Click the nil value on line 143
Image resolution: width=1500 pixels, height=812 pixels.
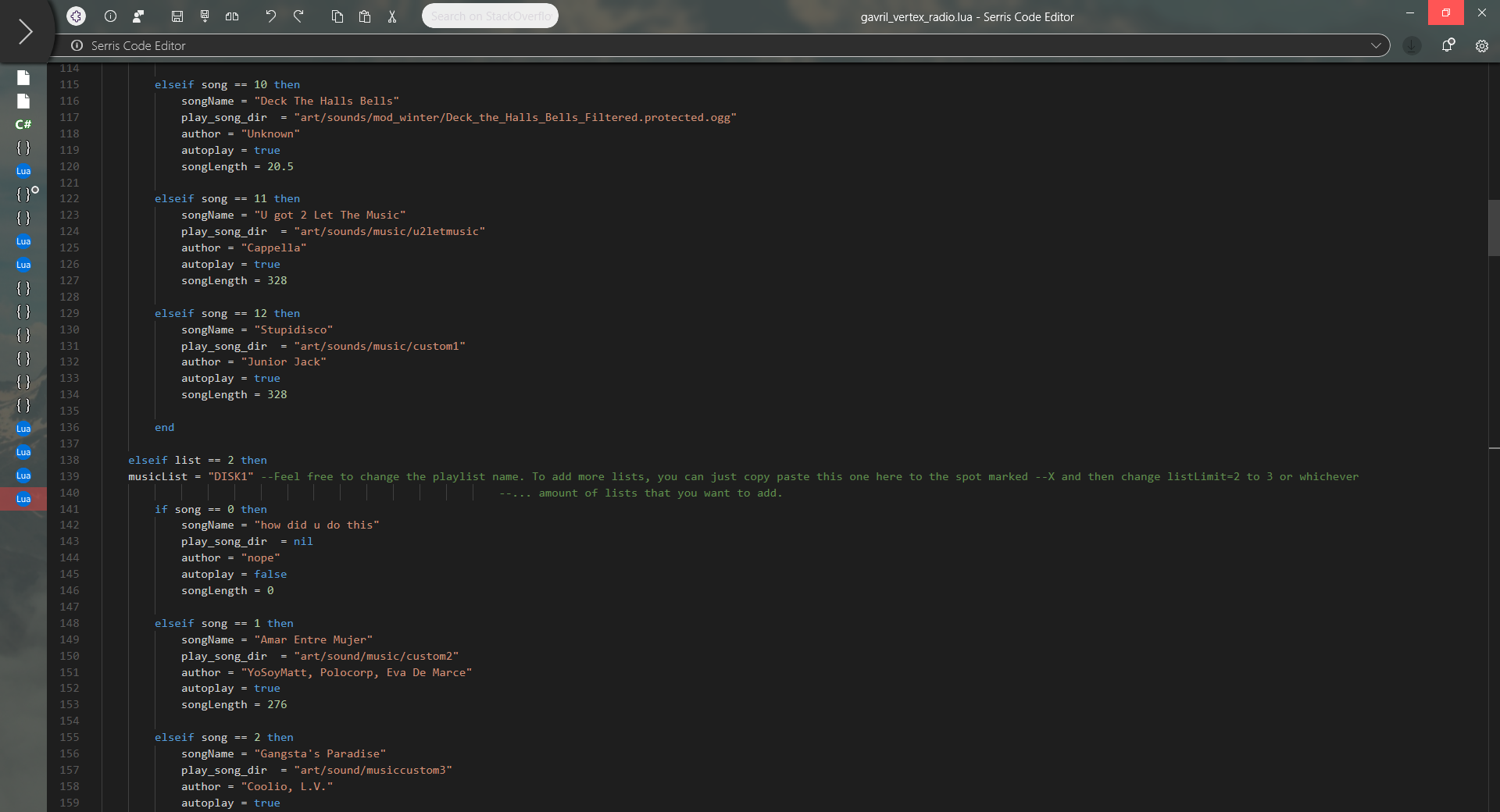303,541
